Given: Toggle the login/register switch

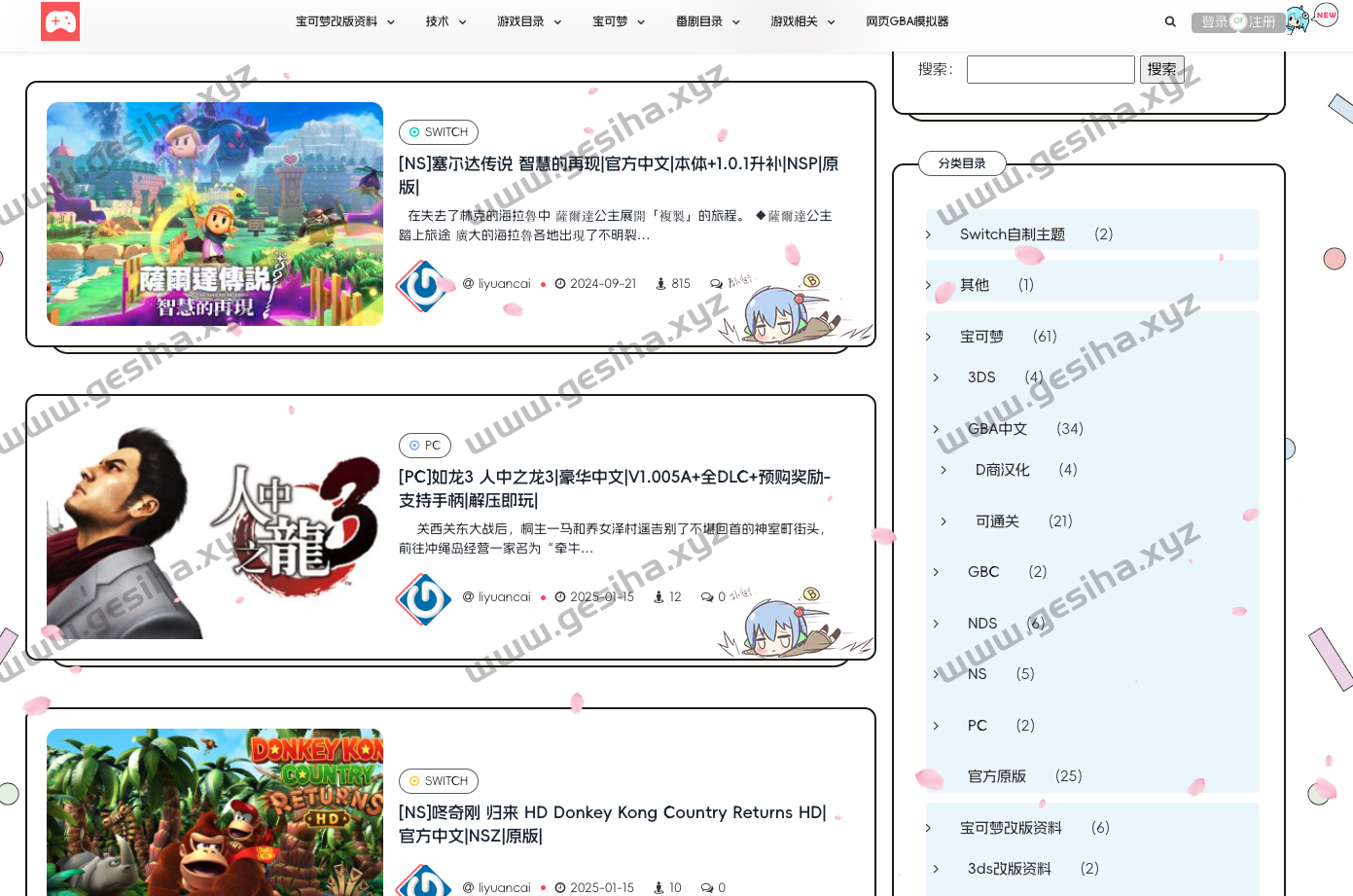Looking at the screenshot, I should tap(1238, 21).
